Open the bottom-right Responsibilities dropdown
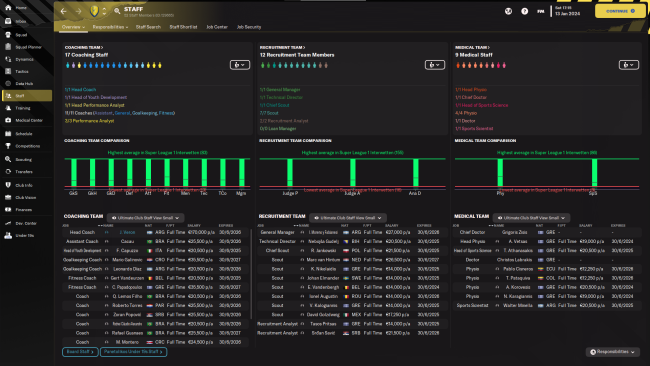Screen dimensions: 650x366 click(x=613, y=352)
